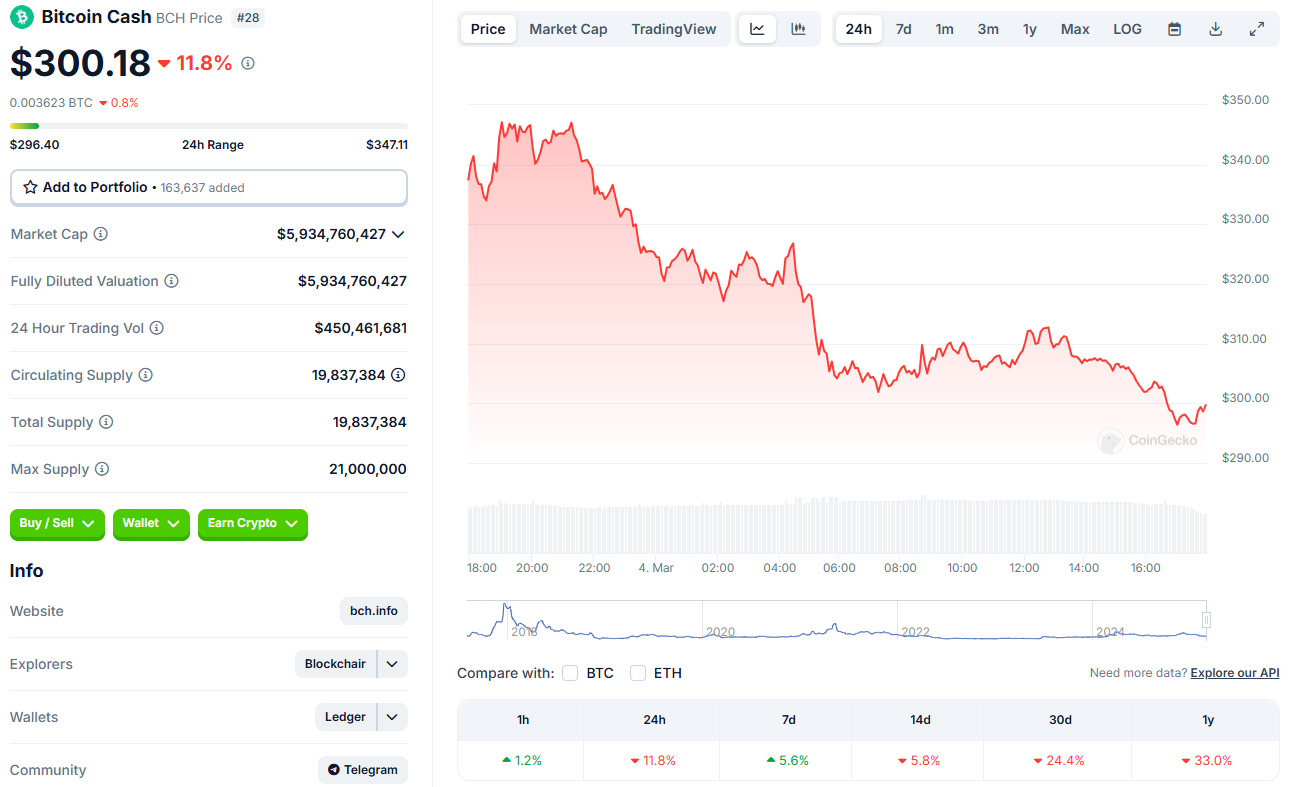This screenshot has width=1302, height=787.
Task: Click the right handle of chart range navigator
Action: pyautogui.click(x=1206, y=620)
